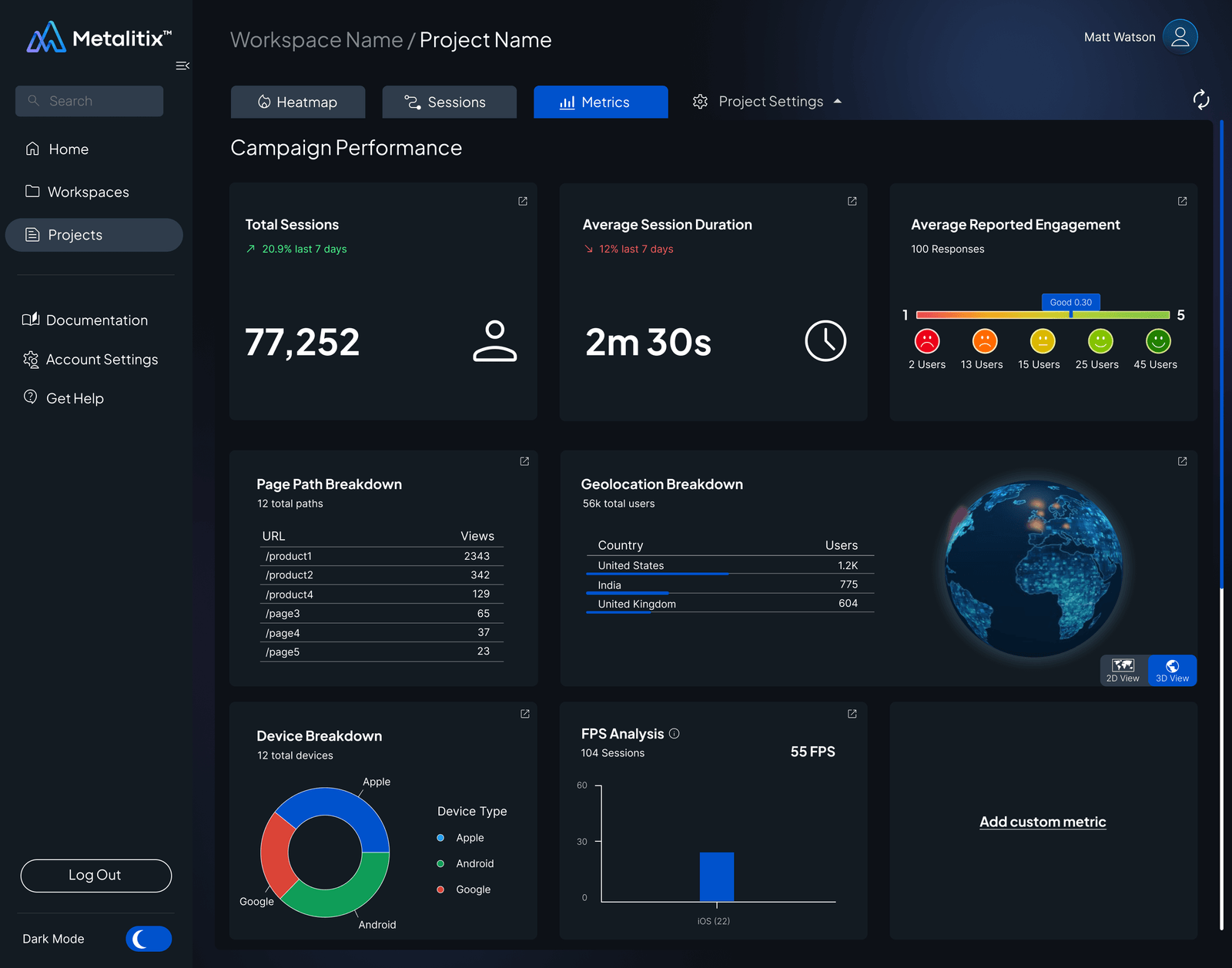
Task: Click the refresh icon in top right
Action: click(1201, 101)
